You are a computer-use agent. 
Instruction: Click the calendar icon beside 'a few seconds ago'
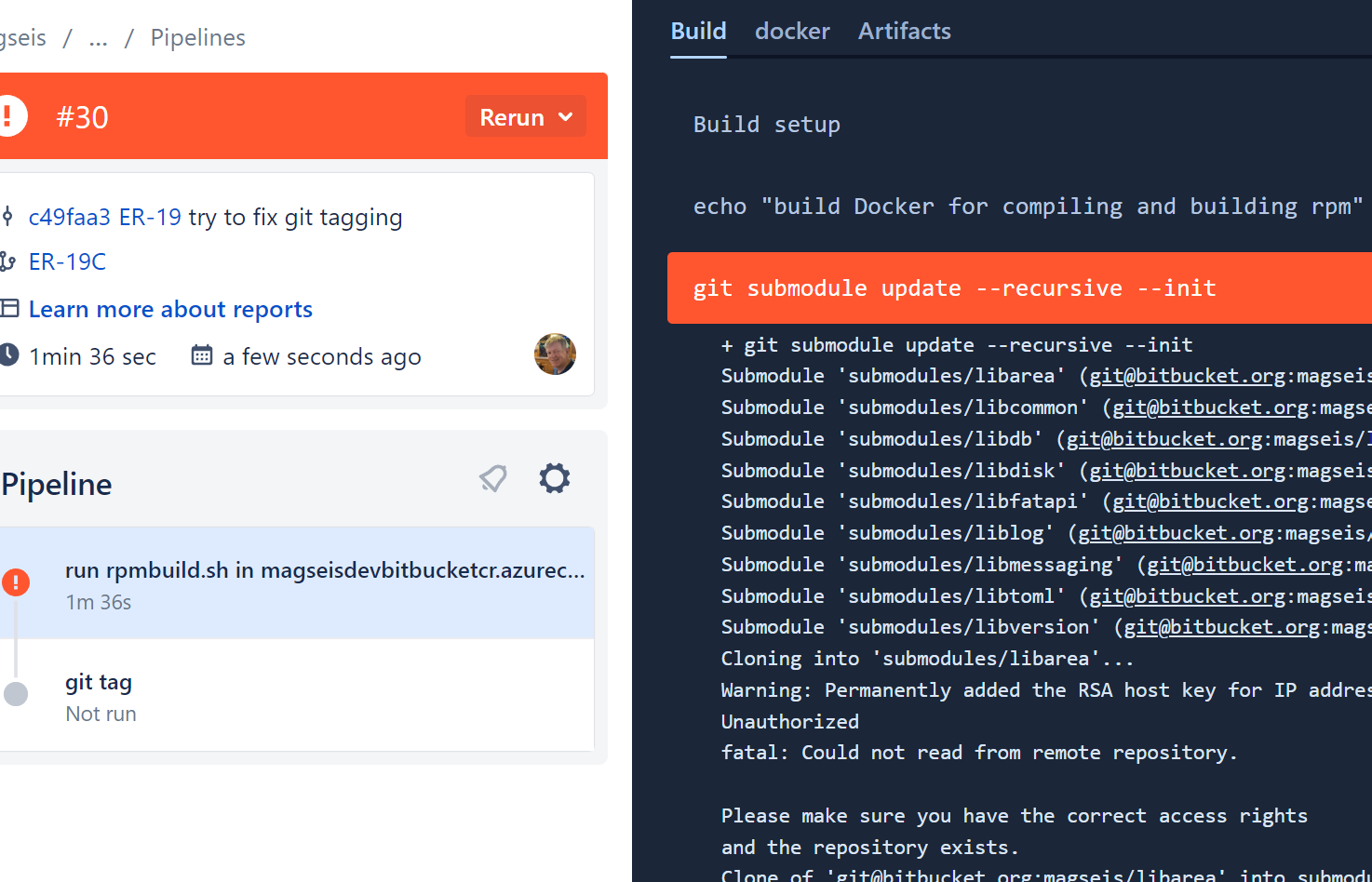point(201,354)
